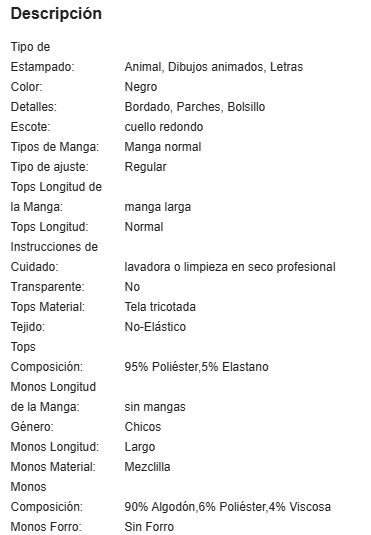Click the 'Tops Longitud:' label
This screenshot has width=371, height=535.
pyautogui.click(x=49, y=227)
